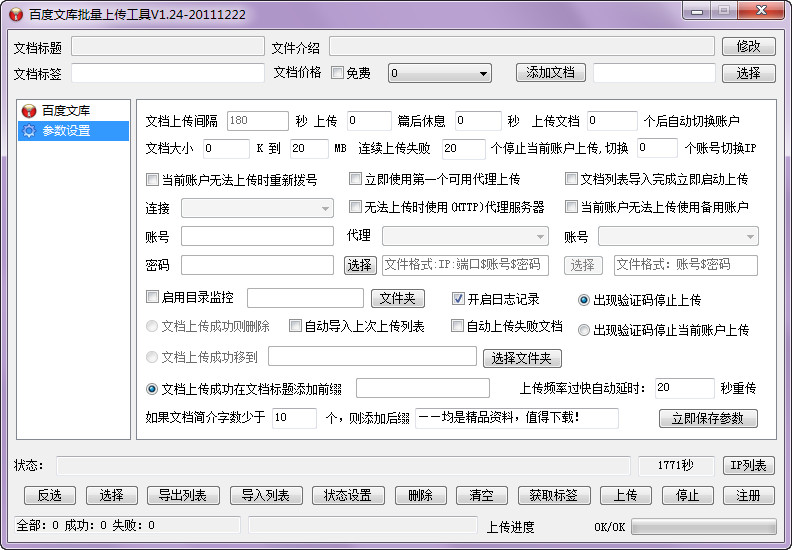Click the 文件夹 button
Image resolution: width=792 pixels, height=550 pixels.
[398, 298]
